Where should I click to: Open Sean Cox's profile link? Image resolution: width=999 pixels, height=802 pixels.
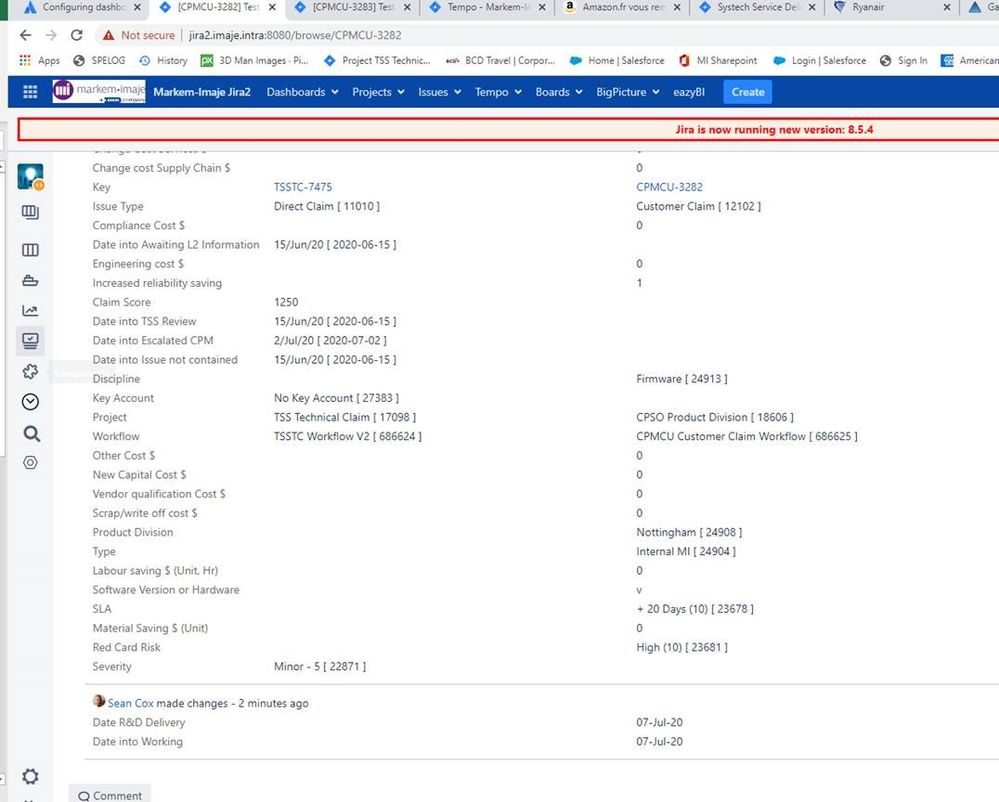[x=131, y=703]
